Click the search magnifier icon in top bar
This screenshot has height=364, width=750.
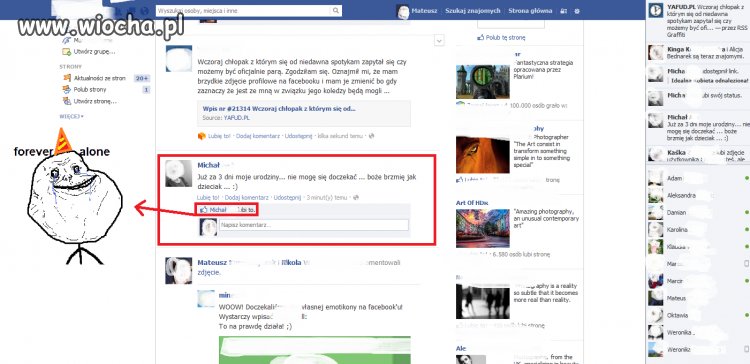coord(336,11)
